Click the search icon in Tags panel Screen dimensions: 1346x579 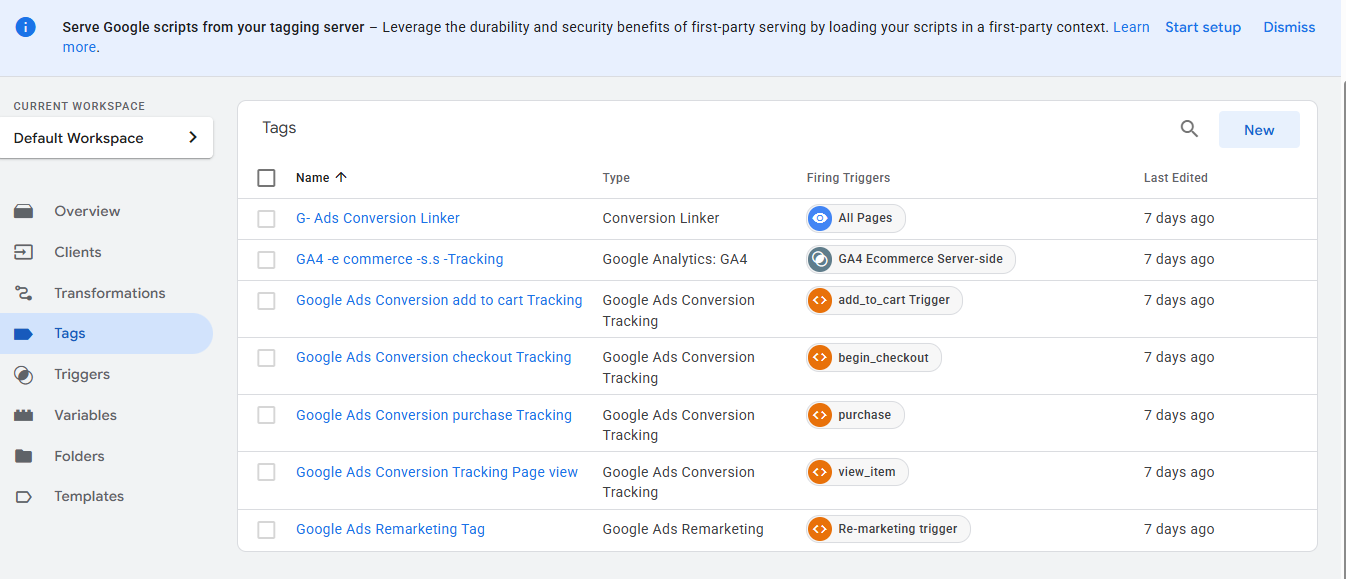tap(1189, 129)
